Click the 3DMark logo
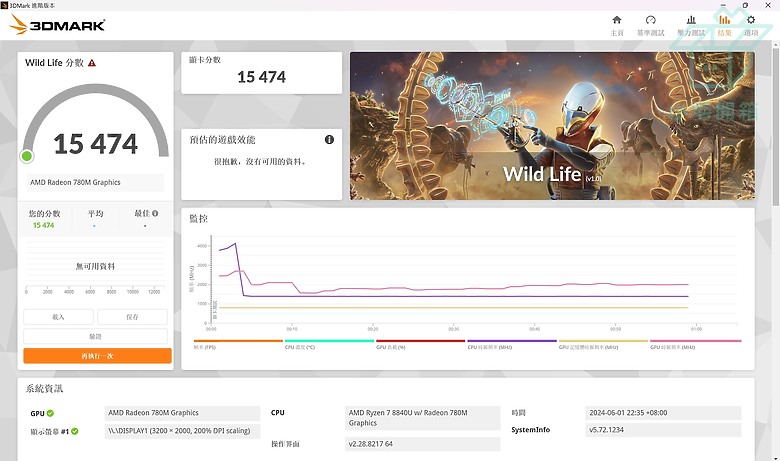This screenshot has width=780, height=461. click(57, 24)
